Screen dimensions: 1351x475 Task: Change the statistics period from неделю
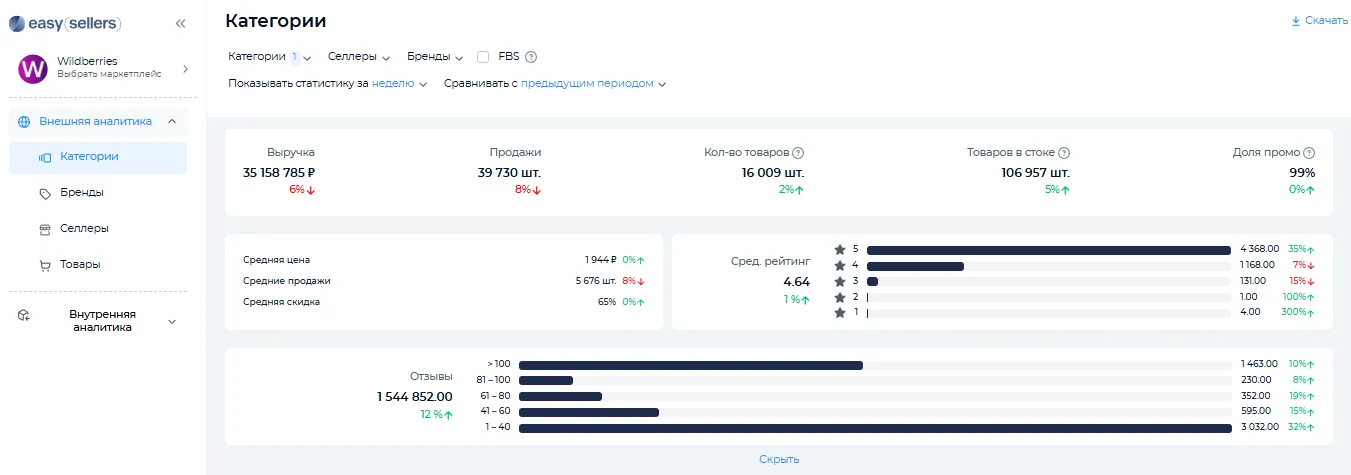click(x=399, y=84)
